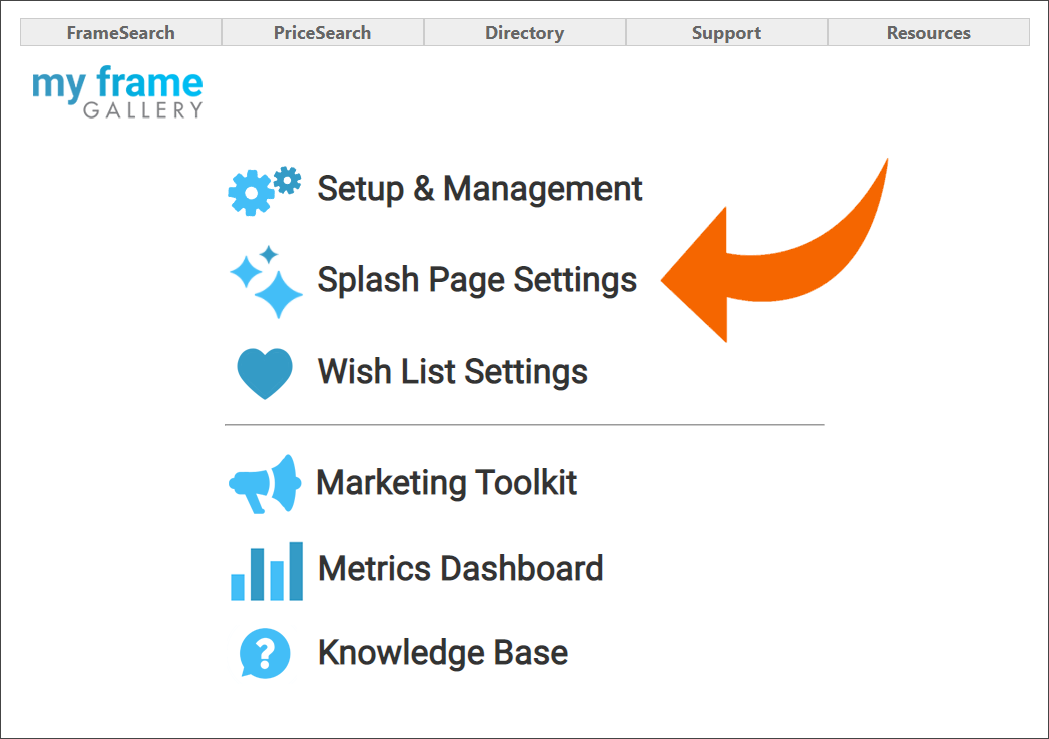Click the gears Setup & Management icon
The width and height of the screenshot is (1049, 739).
tap(264, 188)
